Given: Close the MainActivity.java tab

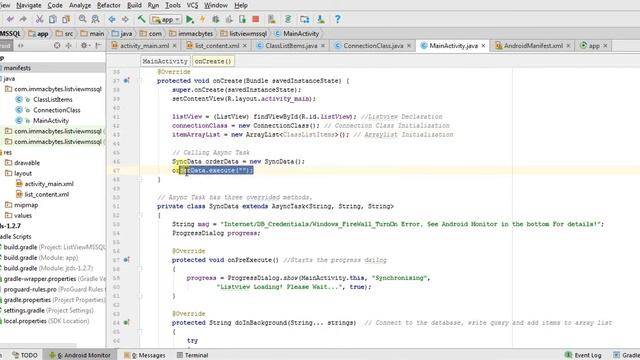Looking at the screenshot, I should (483, 46).
